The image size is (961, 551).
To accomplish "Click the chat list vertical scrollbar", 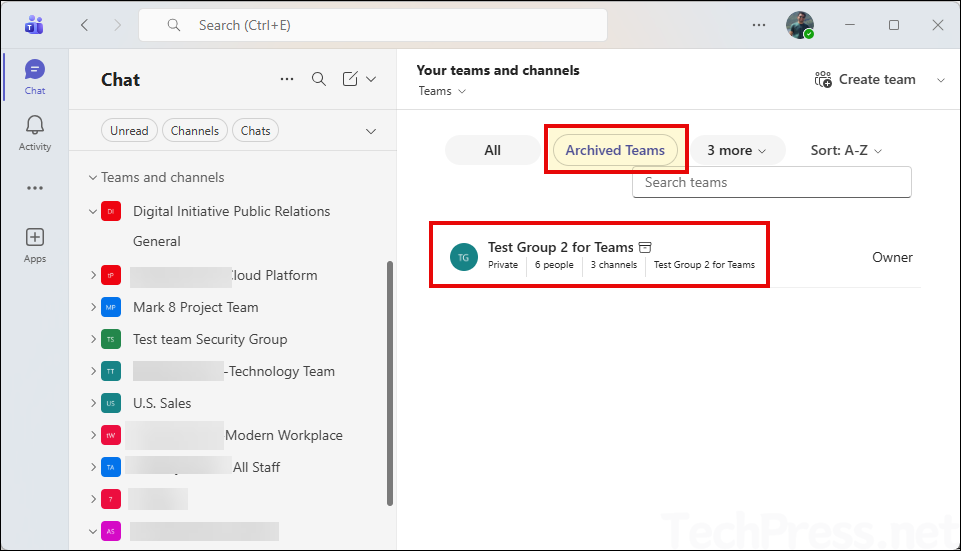I will point(390,384).
